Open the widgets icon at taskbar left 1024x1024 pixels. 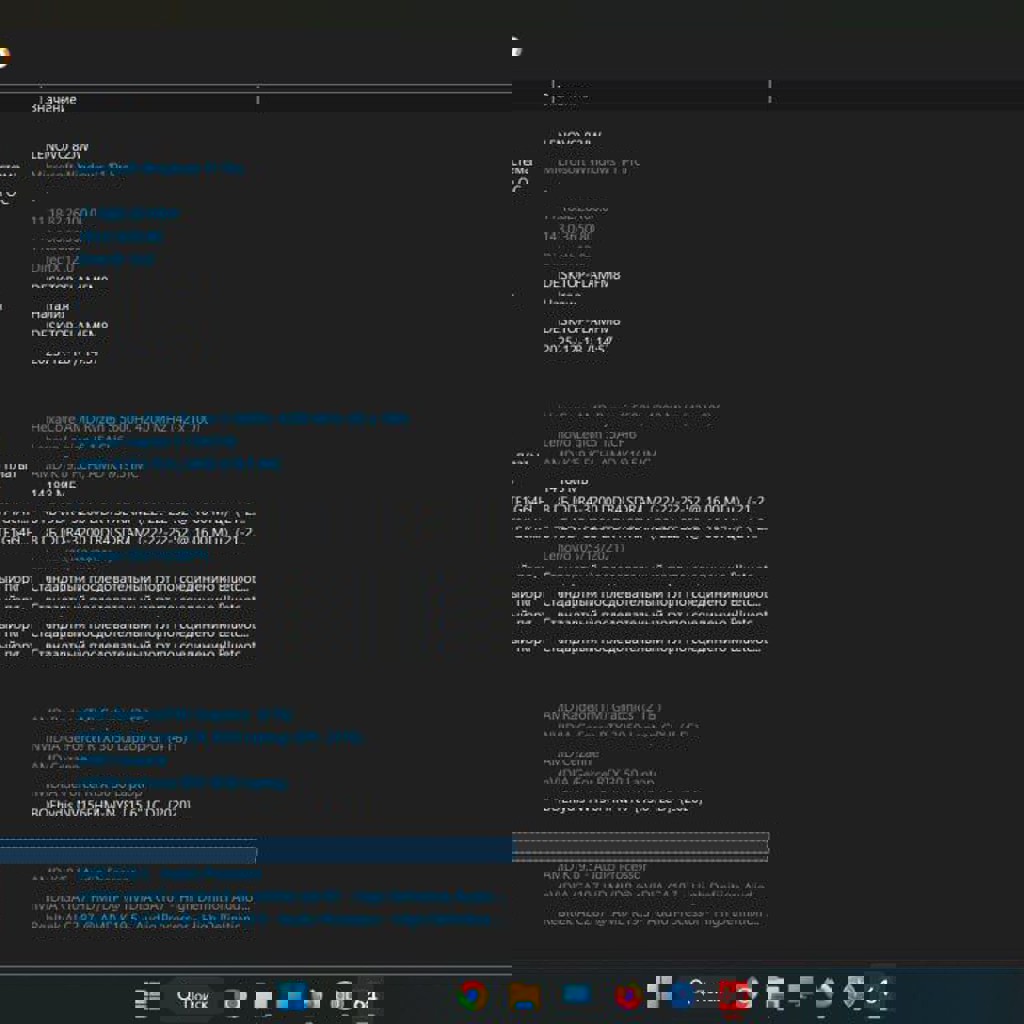click(x=152, y=996)
